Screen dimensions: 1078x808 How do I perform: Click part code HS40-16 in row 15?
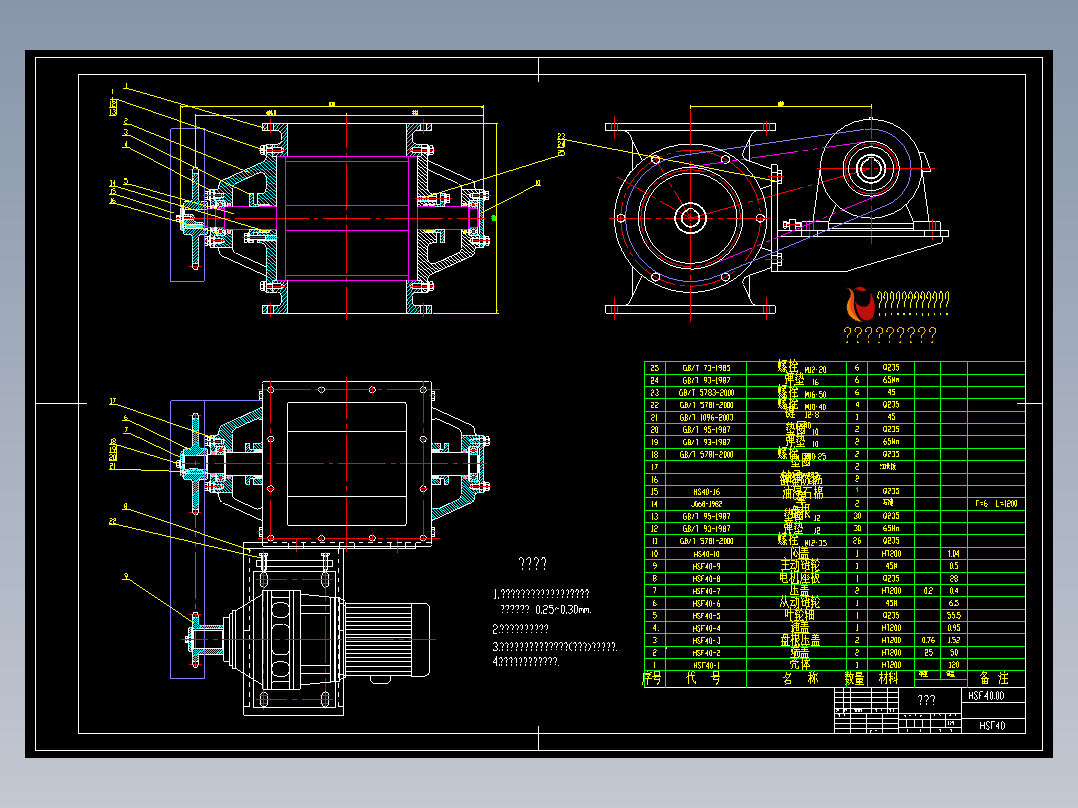707,492
